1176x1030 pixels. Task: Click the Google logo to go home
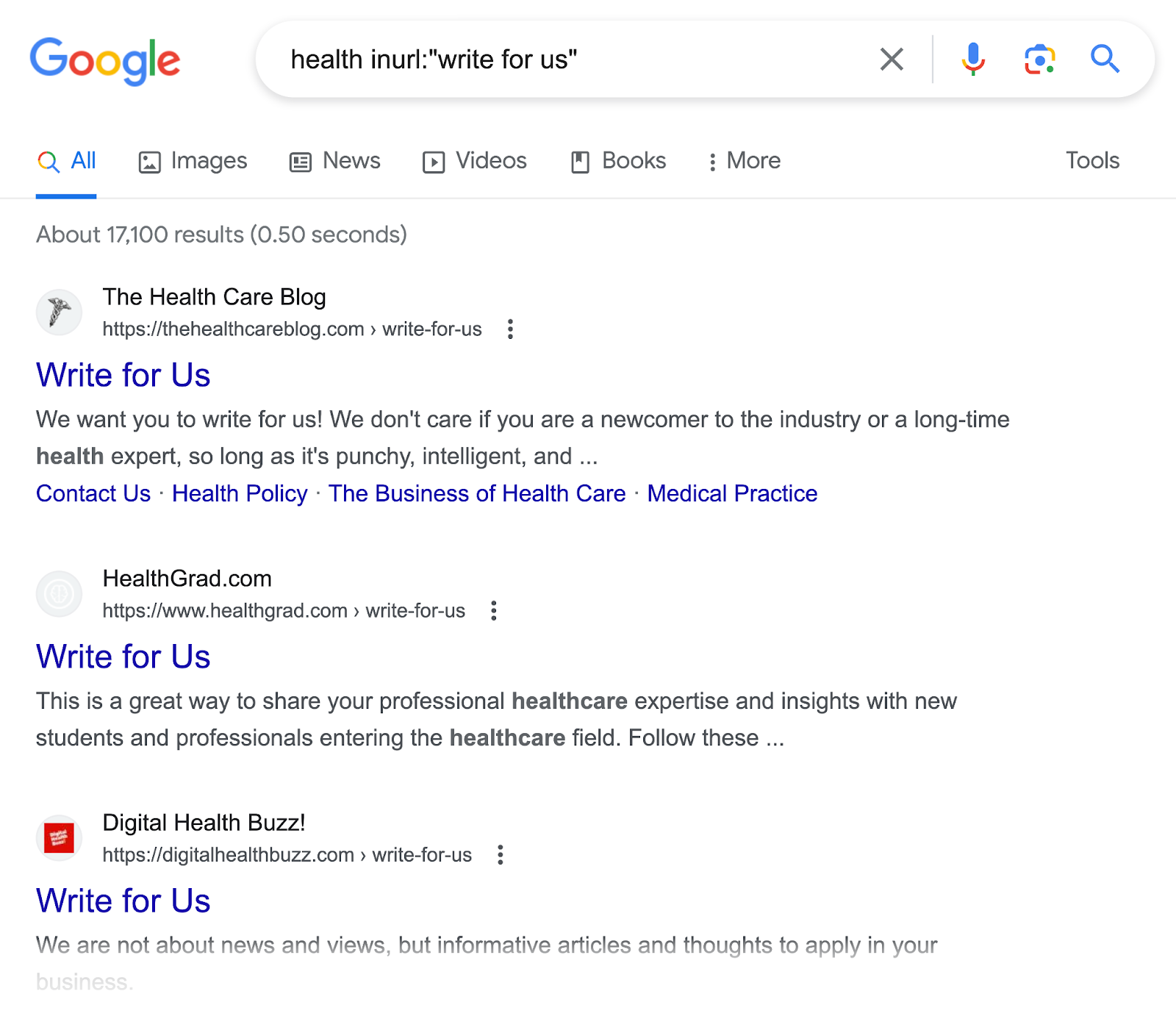[106, 62]
